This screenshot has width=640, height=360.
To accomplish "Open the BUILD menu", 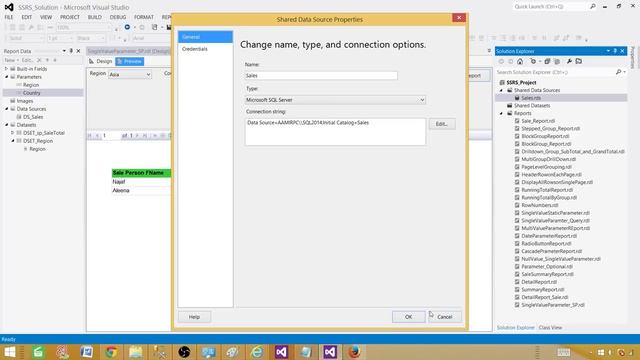I will (x=94, y=17).
